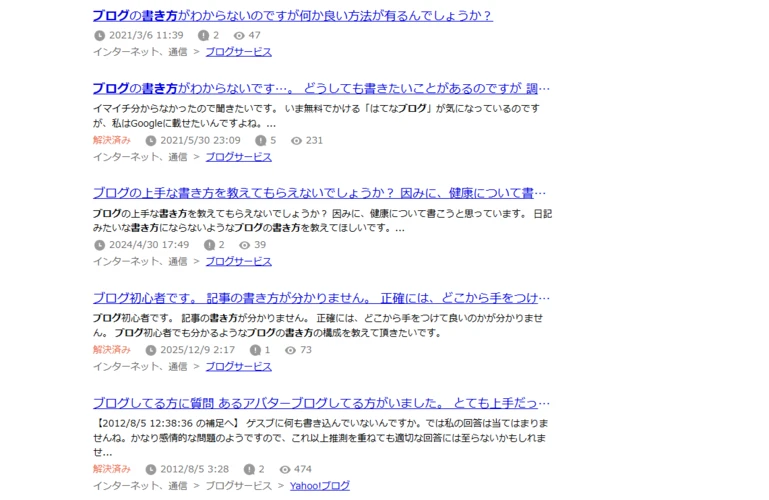The image size is (769, 500).
Task: Open ブログサービス category under the 2024/4/30 question
Action: [x=238, y=261]
